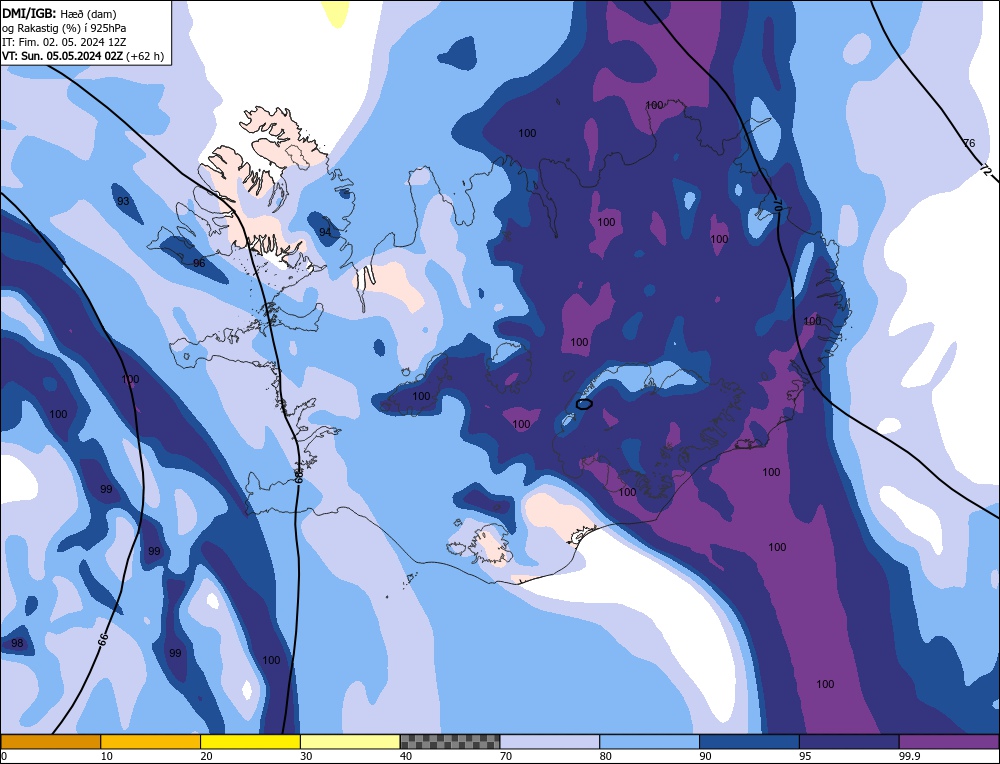Click the humidity value '96' on the map

click(199, 263)
